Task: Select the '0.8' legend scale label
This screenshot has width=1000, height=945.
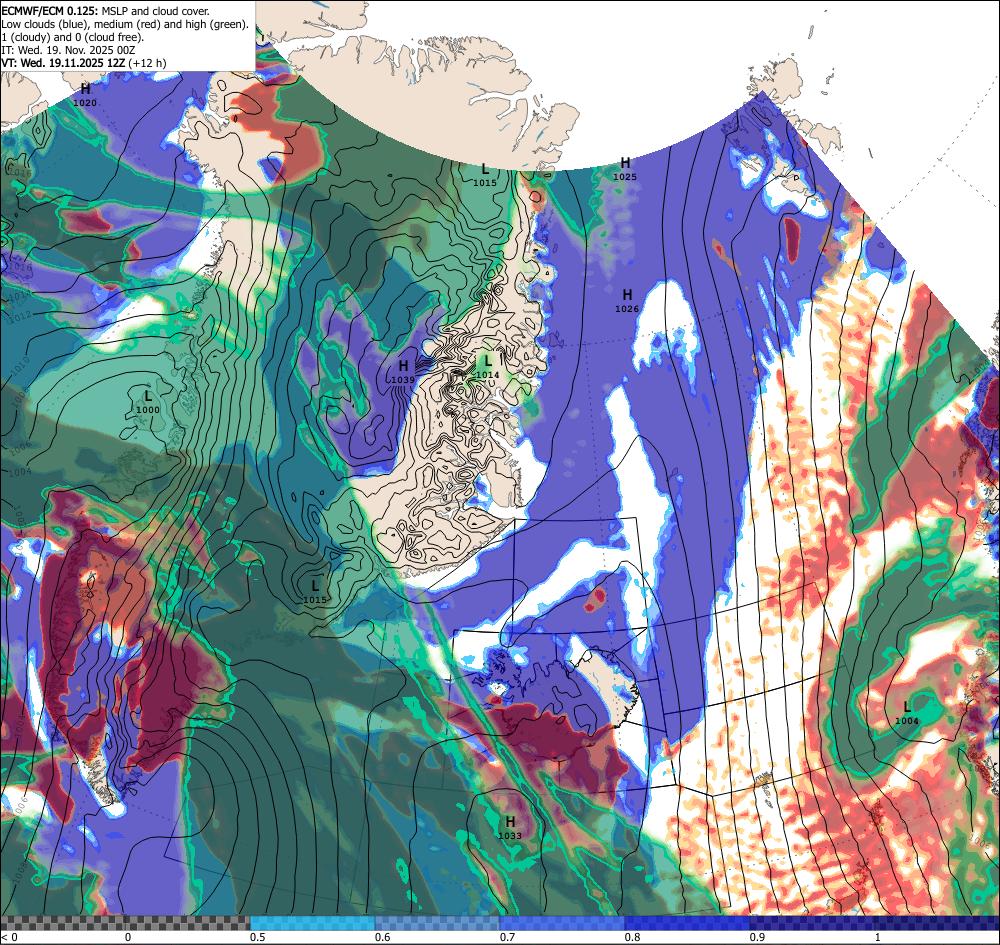Action: 633,937
